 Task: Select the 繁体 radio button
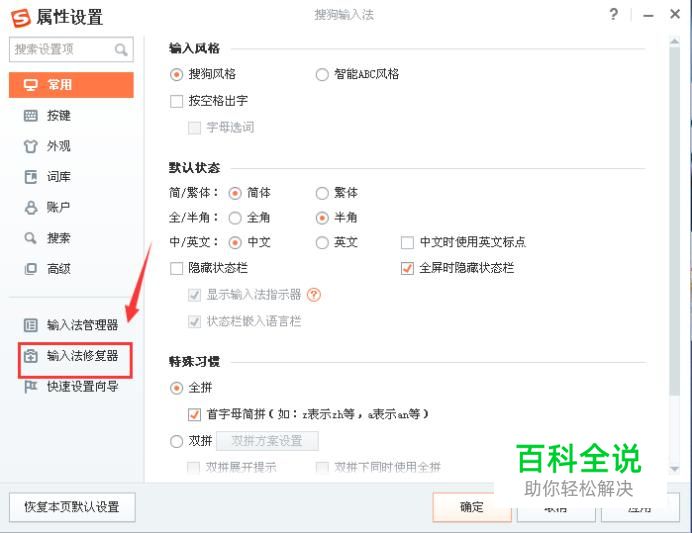322,193
